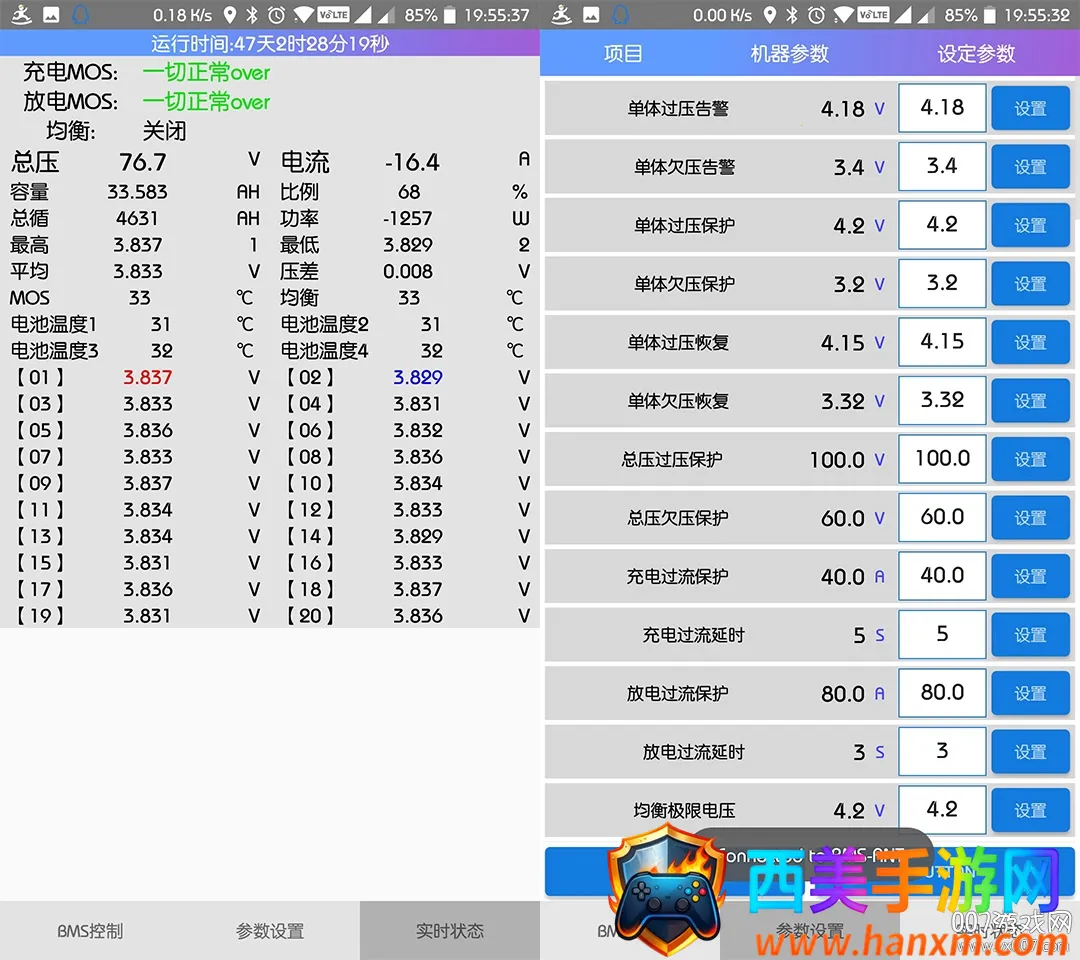Tap the alarm clock icon in status bar
Screen dimensions: 1080x960
275,16
